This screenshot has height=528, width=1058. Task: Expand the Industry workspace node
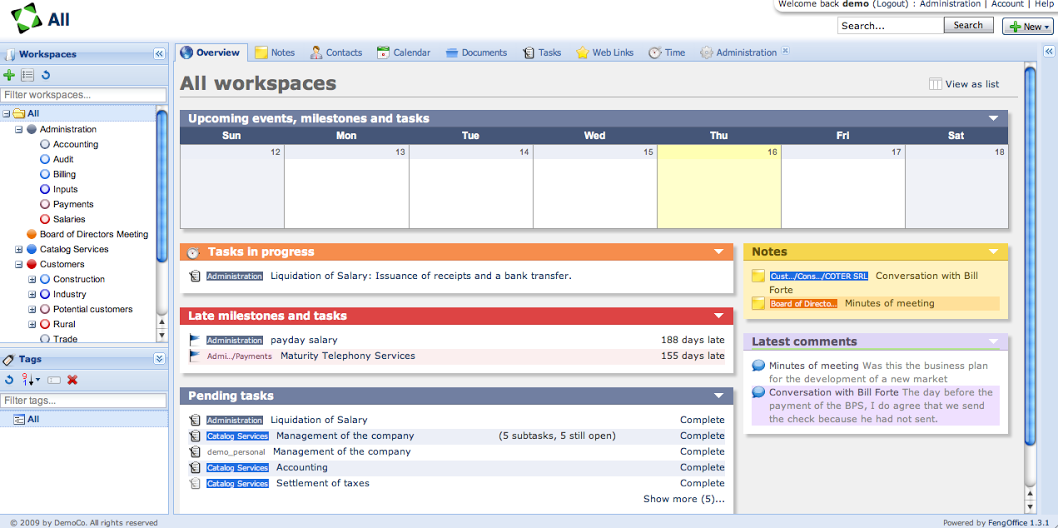pyautogui.click(x=32, y=294)
